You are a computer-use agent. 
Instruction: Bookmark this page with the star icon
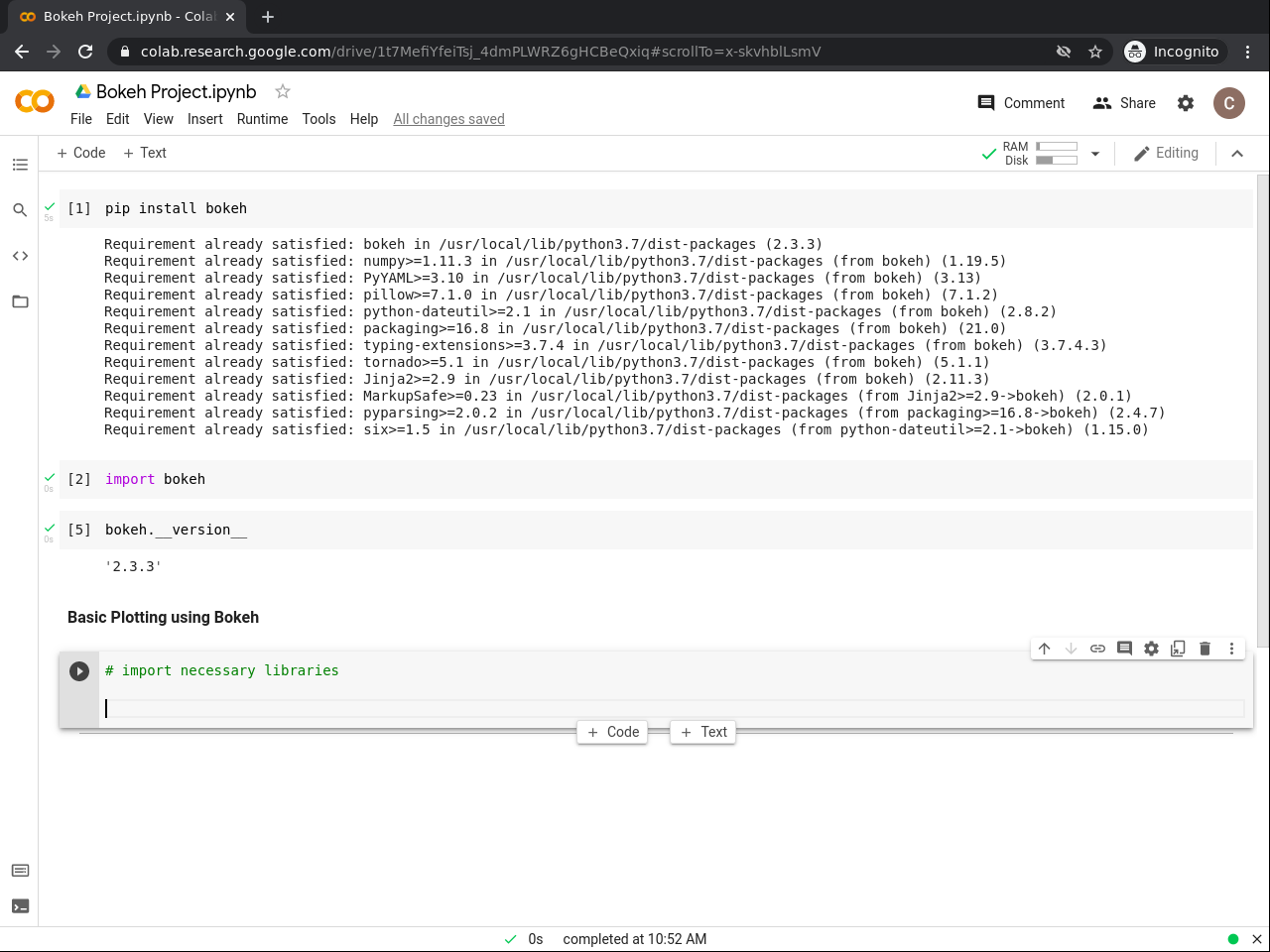pyautogui.click(x=1095, y=52)
